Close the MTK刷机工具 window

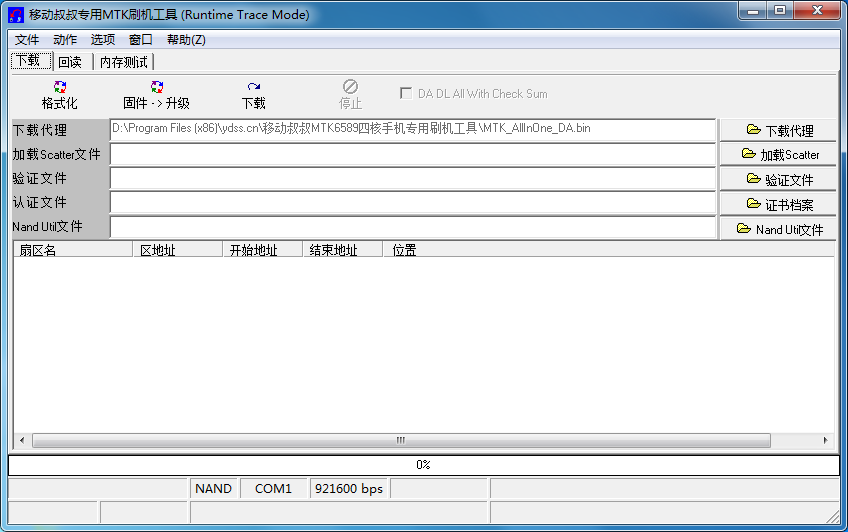click(817, 11)
